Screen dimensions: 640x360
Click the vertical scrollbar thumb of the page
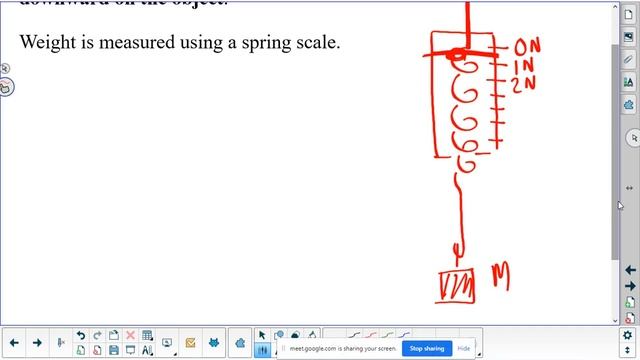click(x=615, y=151)
